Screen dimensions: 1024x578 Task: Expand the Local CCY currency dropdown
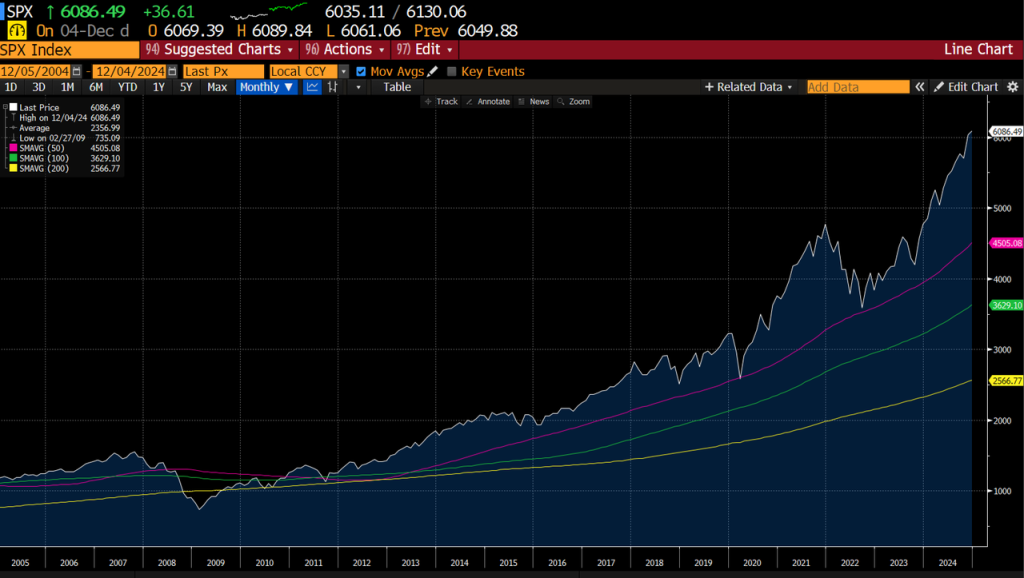pyautogui.click(x=344, y=72)
